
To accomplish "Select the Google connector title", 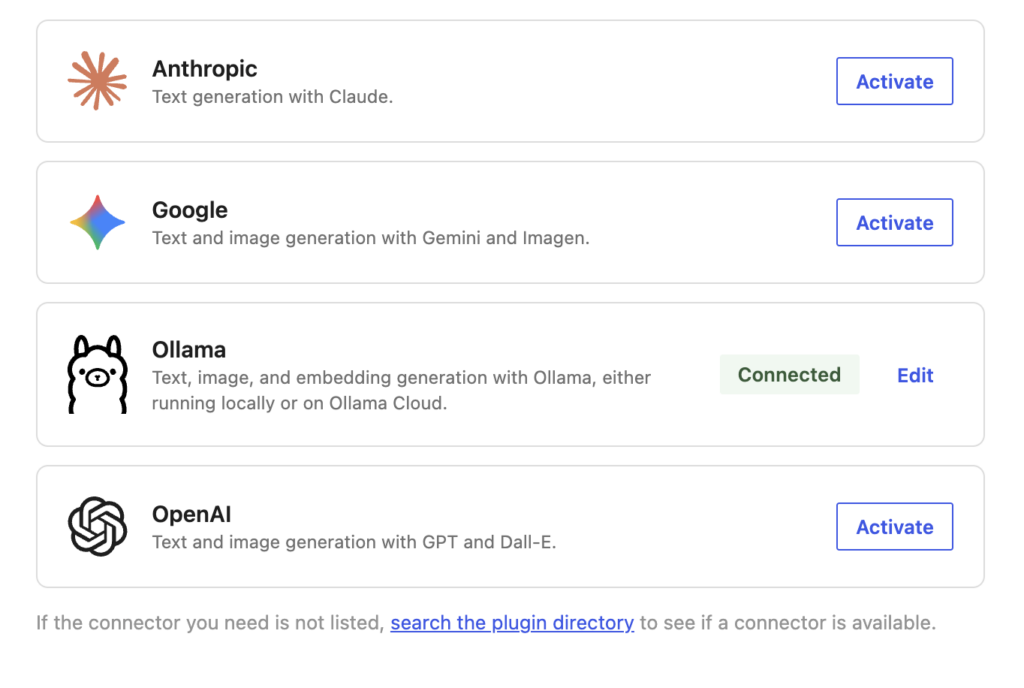I will [189, 210].
